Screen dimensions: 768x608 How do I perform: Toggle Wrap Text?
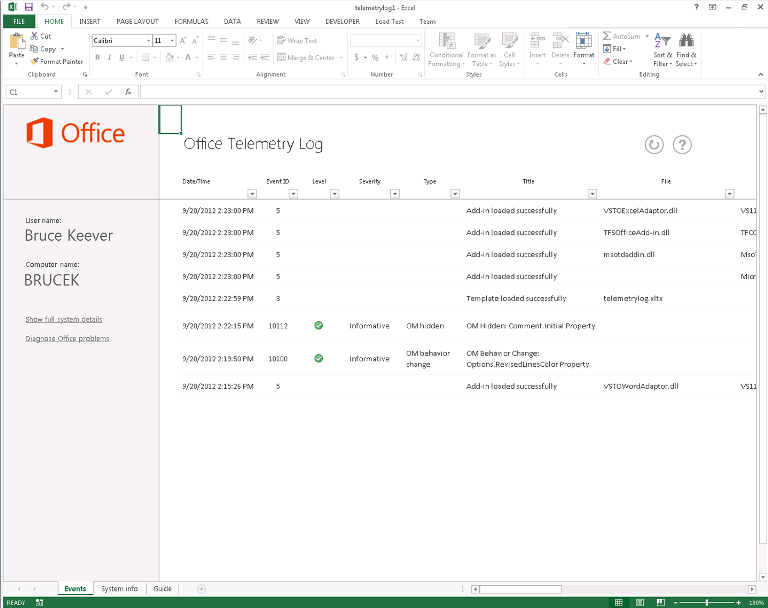click(x=297, y=41)
